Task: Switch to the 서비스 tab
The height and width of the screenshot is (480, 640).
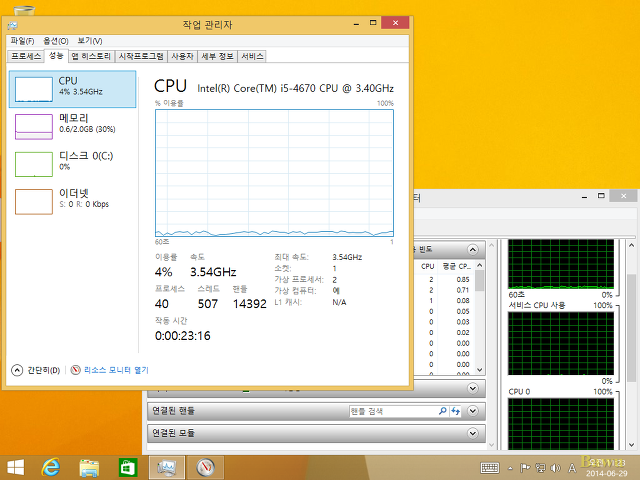Action: click(252, 56)
